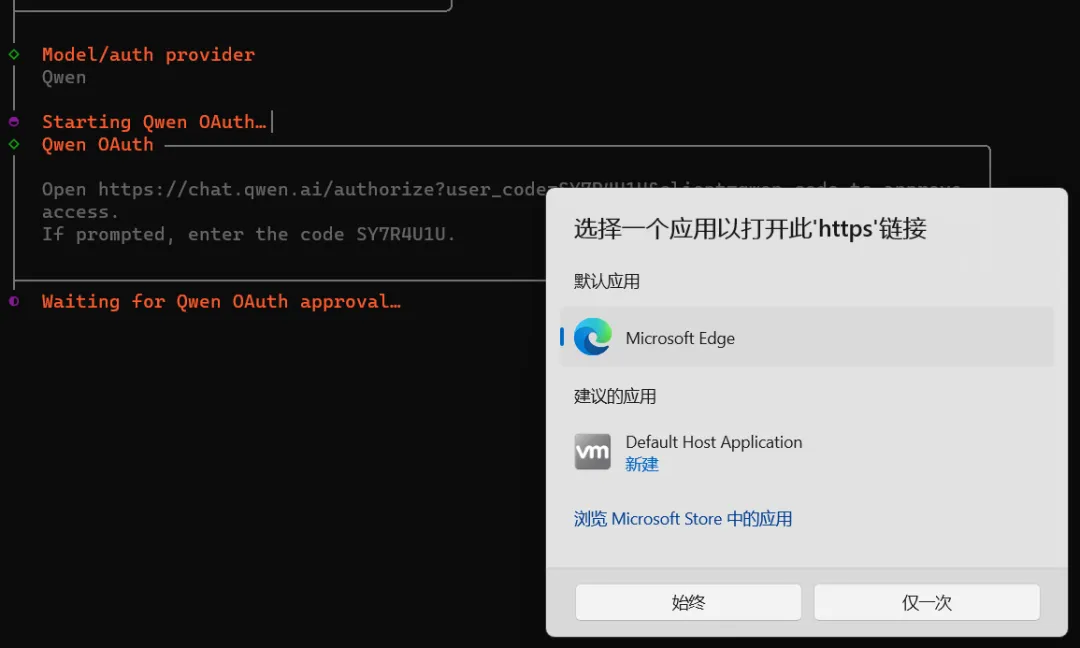Click the 仅一次 (Just once) button

(x=926, y=603)
